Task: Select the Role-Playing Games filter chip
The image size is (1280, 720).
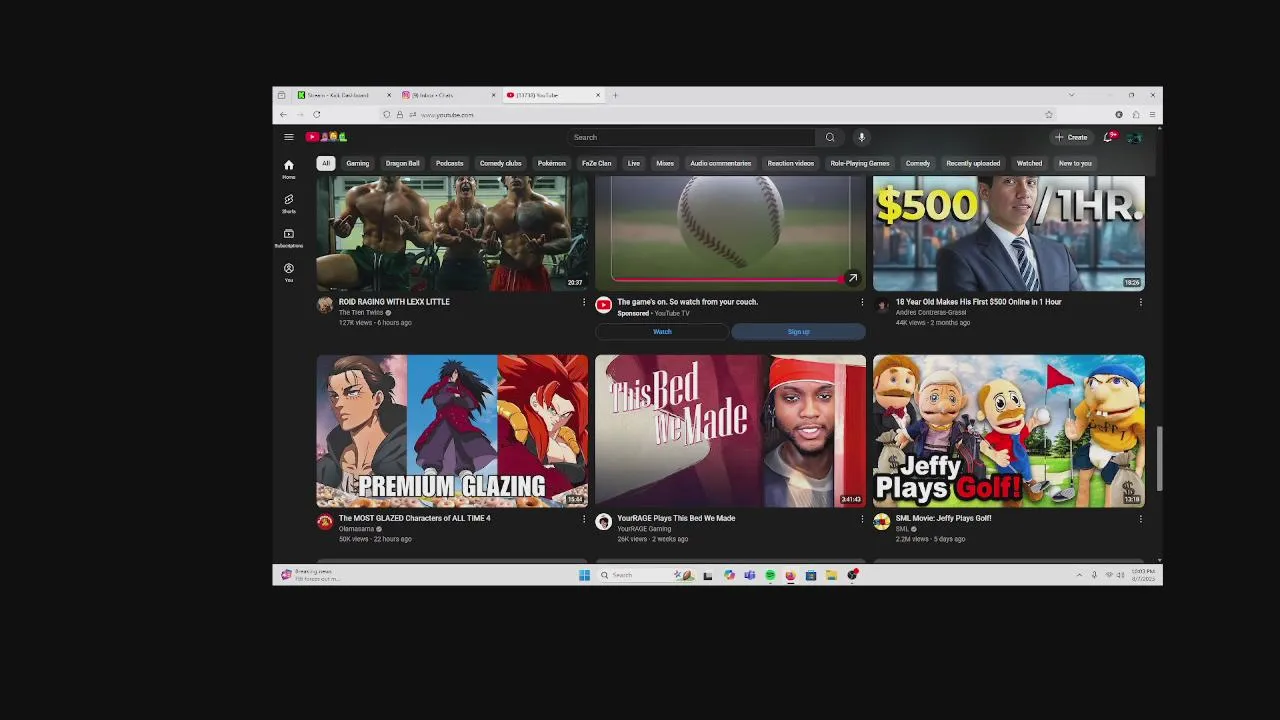Action: click(860, 163)
